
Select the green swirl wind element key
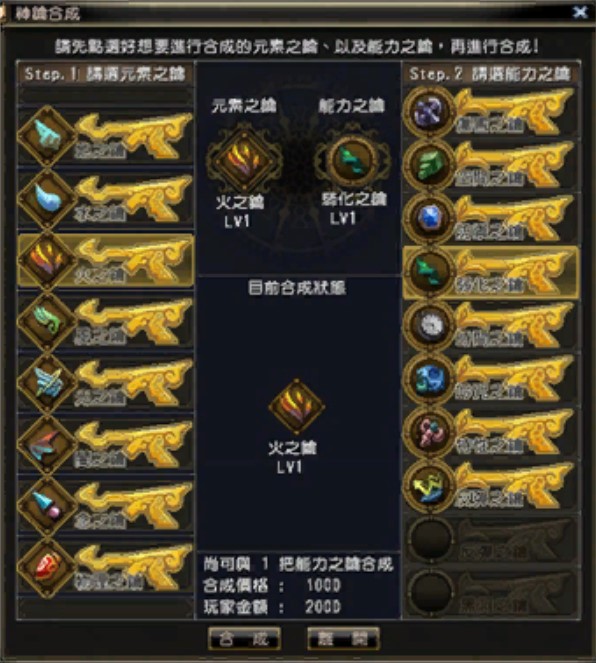[x=106, y=321]
